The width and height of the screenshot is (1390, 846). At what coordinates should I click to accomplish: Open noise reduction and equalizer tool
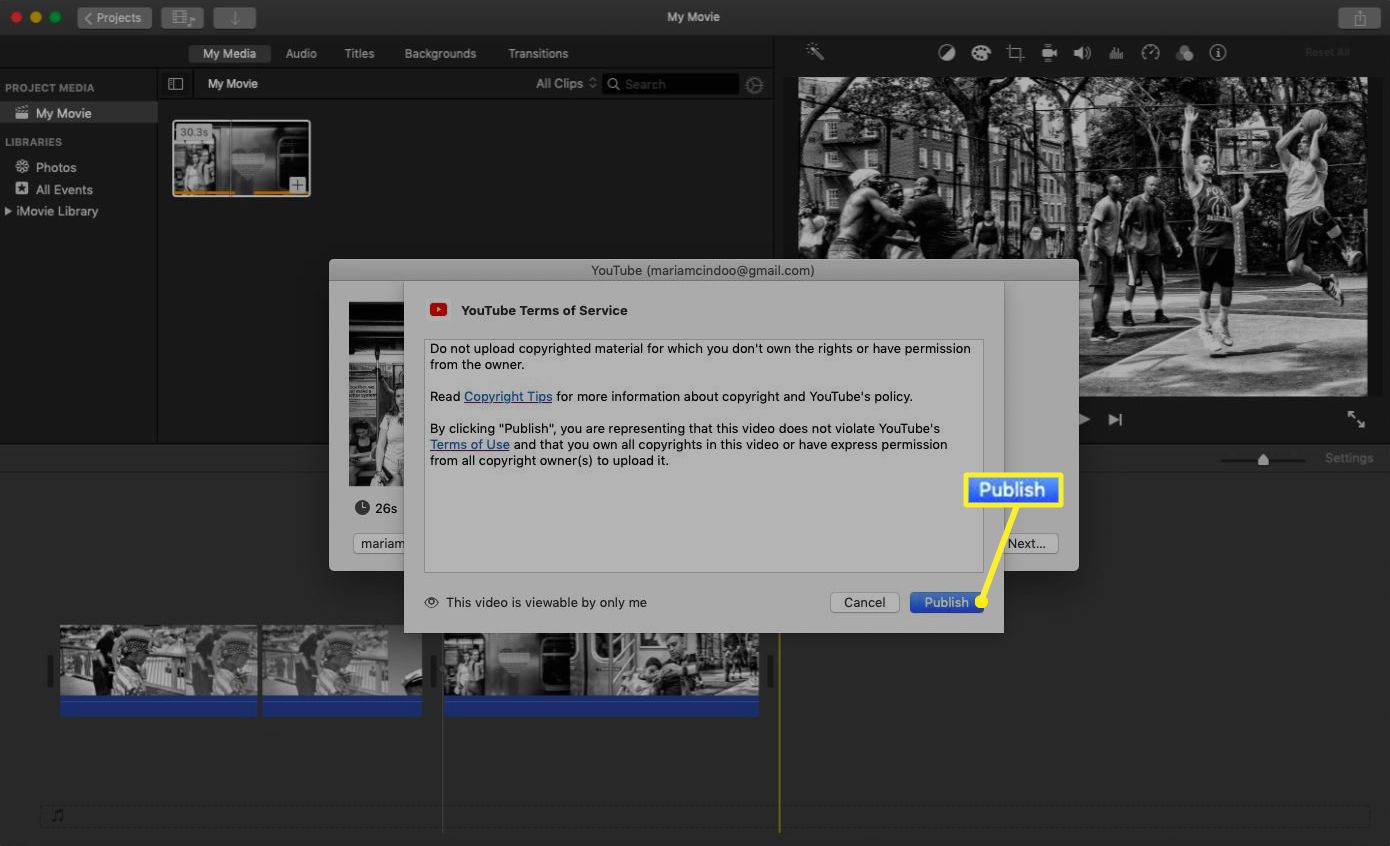tap(1117, 53)
